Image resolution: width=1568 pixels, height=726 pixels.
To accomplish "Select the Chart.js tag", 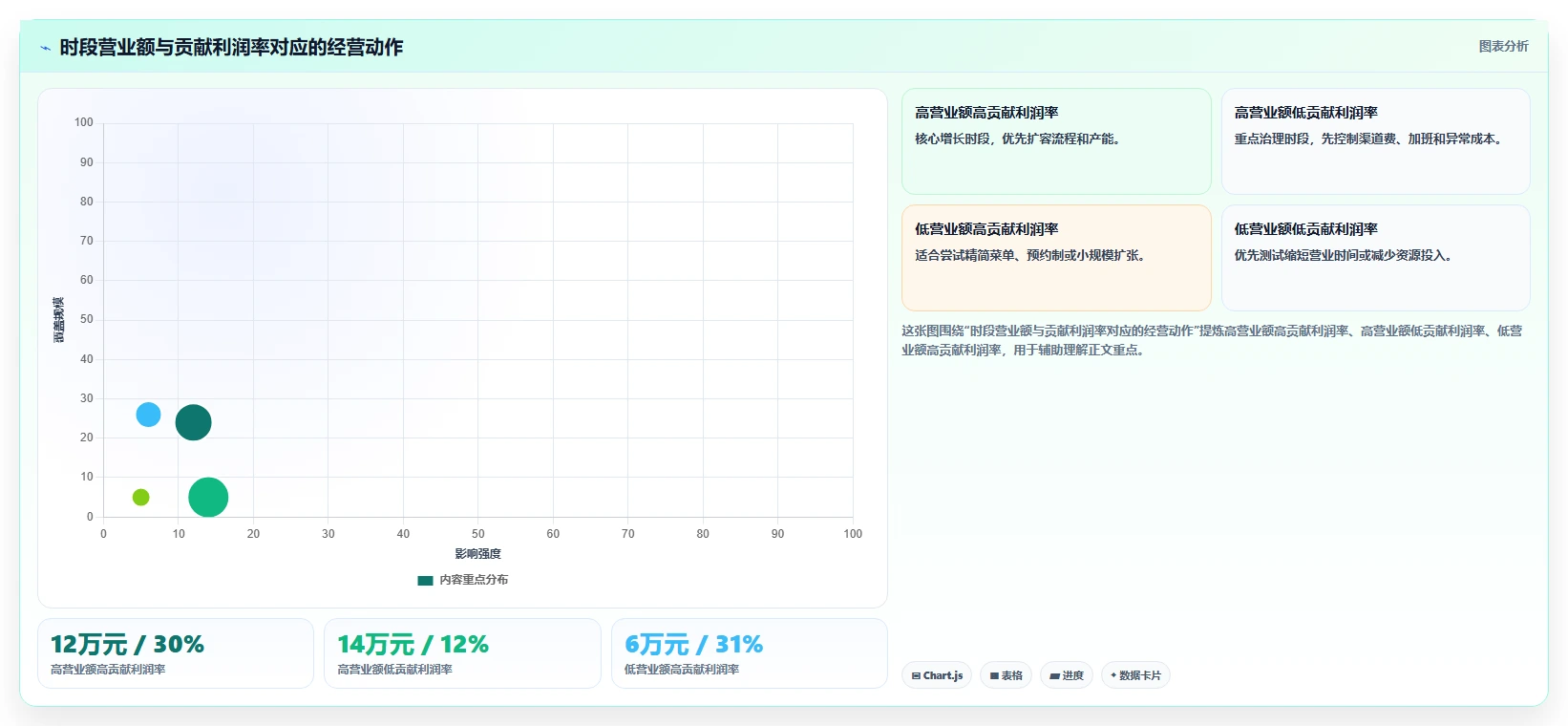I will pyautogui.click(x=937, y=675).
